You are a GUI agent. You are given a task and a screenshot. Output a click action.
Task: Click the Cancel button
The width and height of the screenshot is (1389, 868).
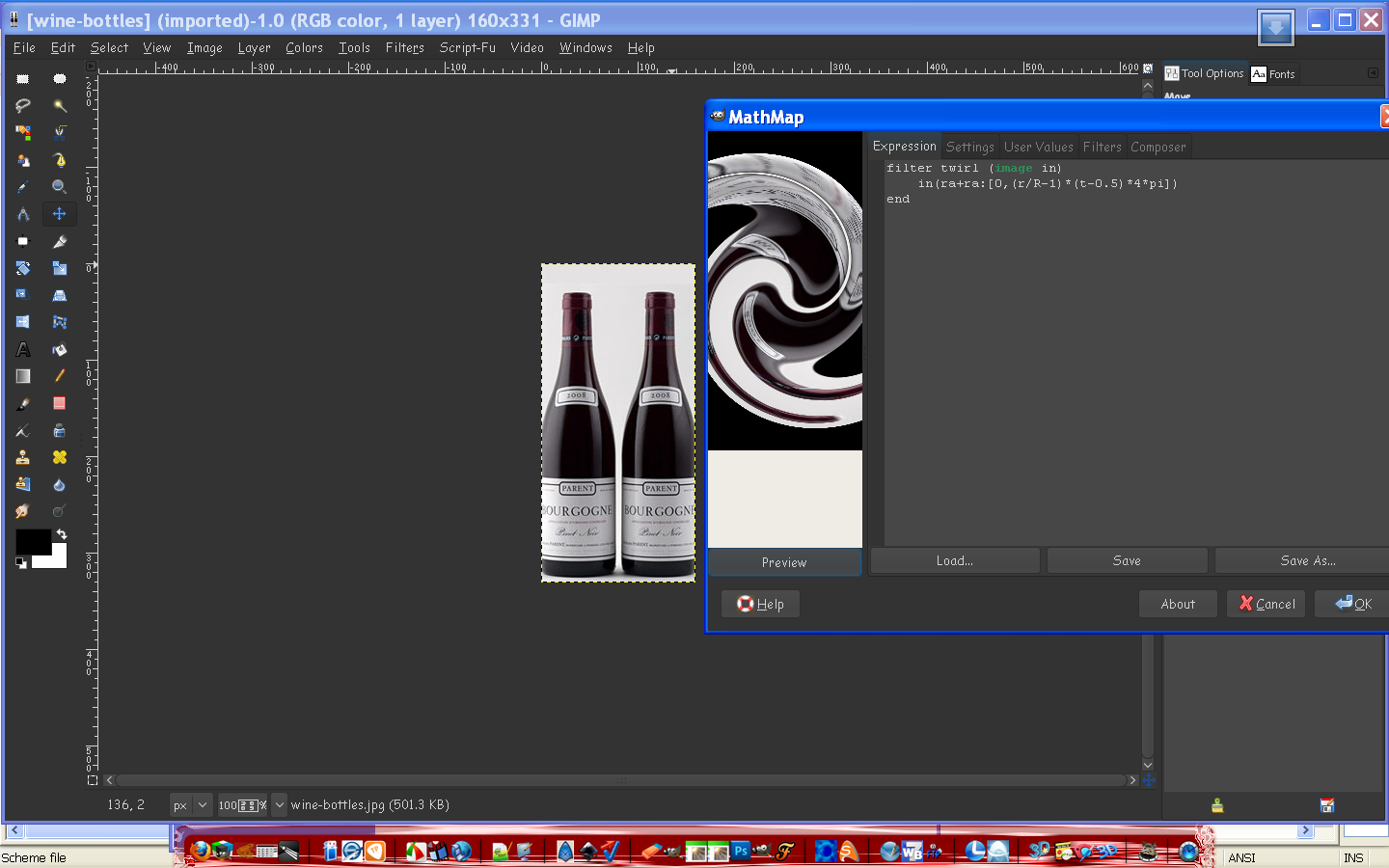(1266, 604)
